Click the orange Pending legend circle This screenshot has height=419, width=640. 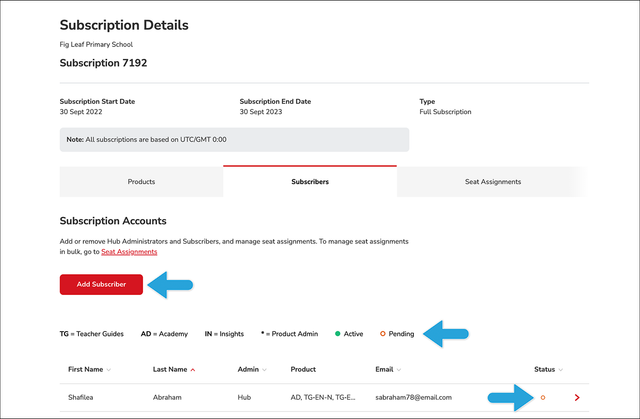[x=382, y=334]
